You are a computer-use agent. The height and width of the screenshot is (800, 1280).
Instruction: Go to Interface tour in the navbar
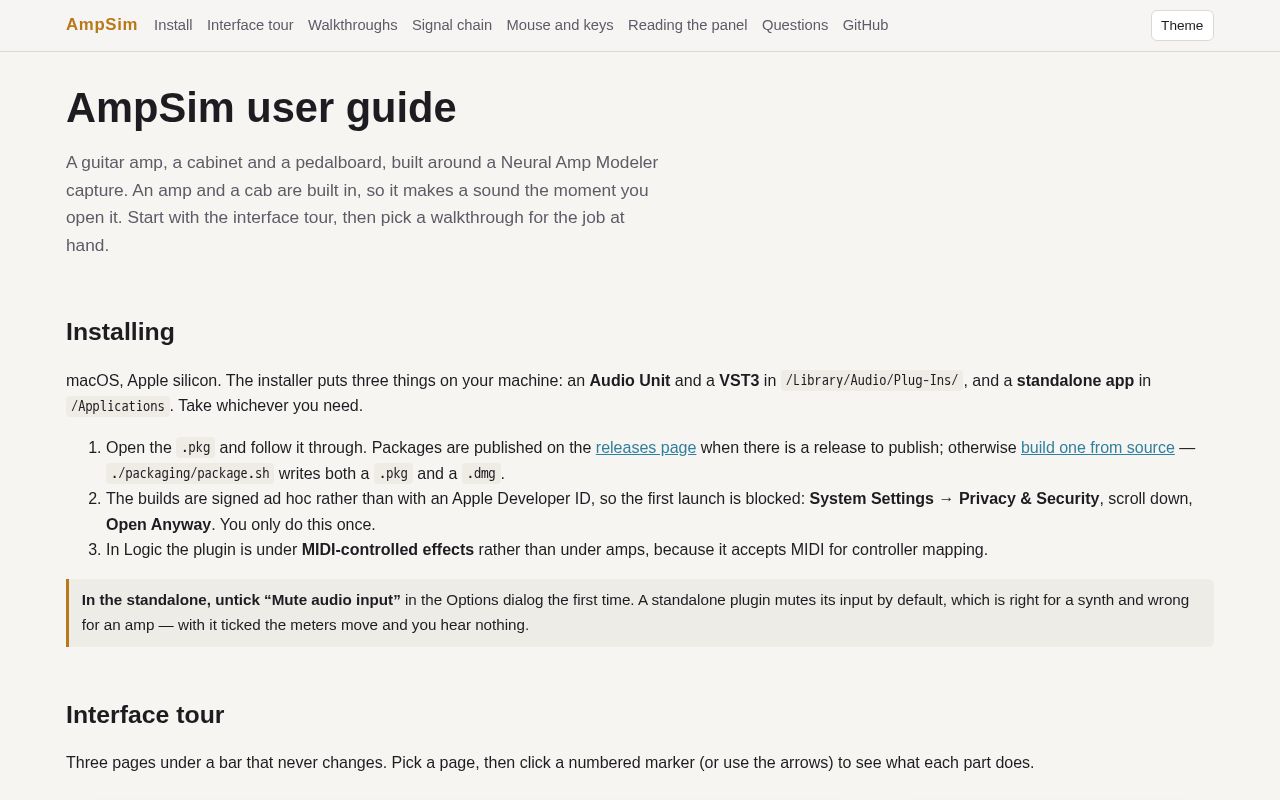250,25
